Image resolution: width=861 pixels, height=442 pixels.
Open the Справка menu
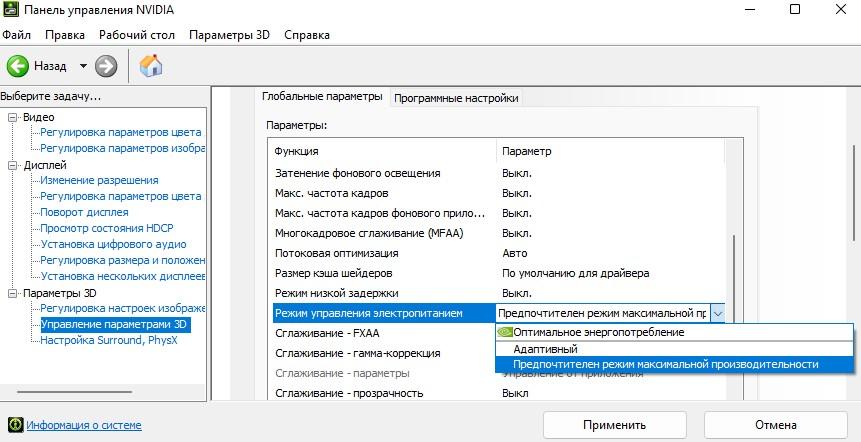pyautogui.click(x=307, y=35)
